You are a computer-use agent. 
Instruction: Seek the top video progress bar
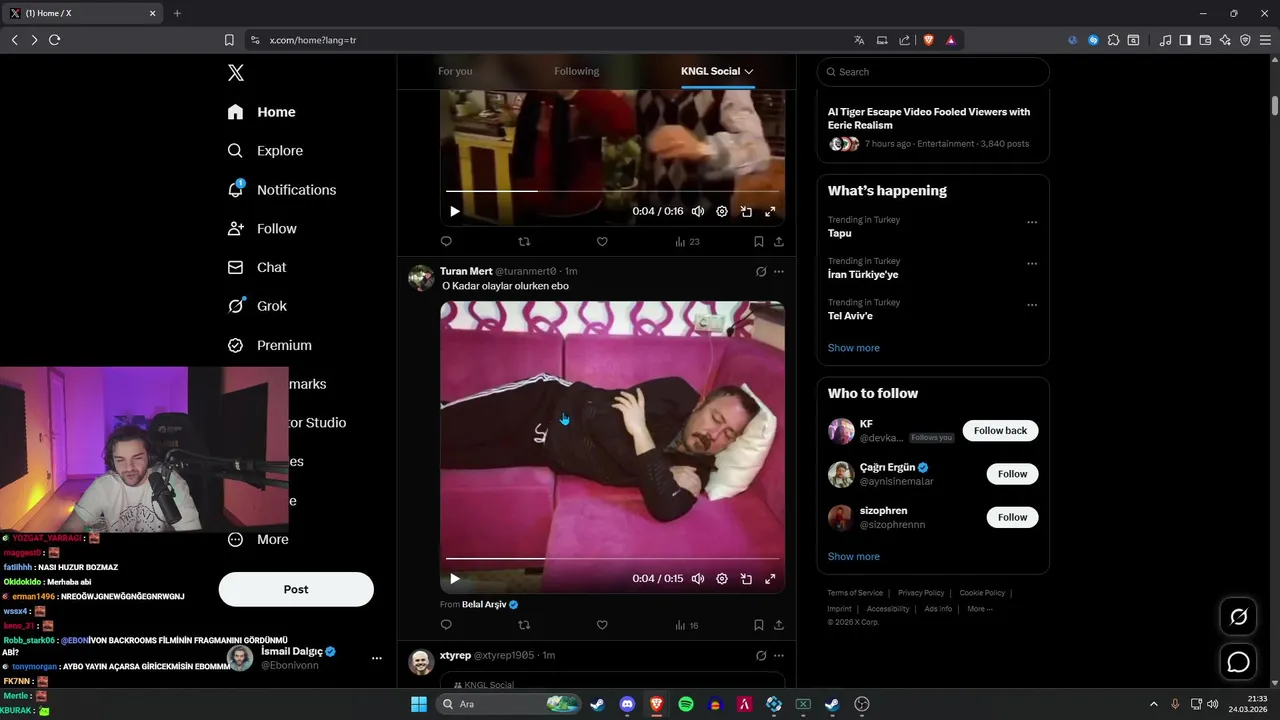(x=612, y=190)
